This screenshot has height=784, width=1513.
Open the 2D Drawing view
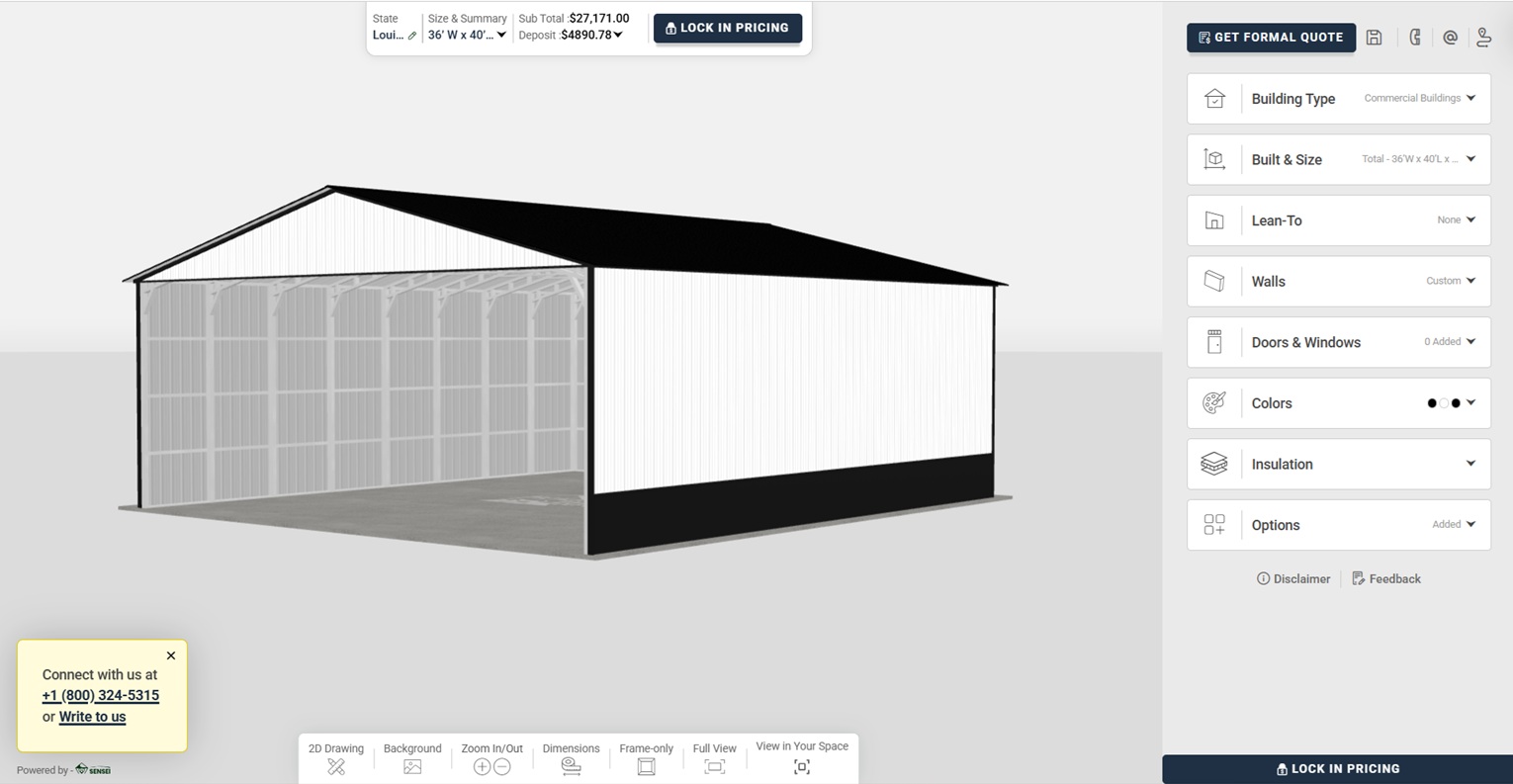coord(336,758)
